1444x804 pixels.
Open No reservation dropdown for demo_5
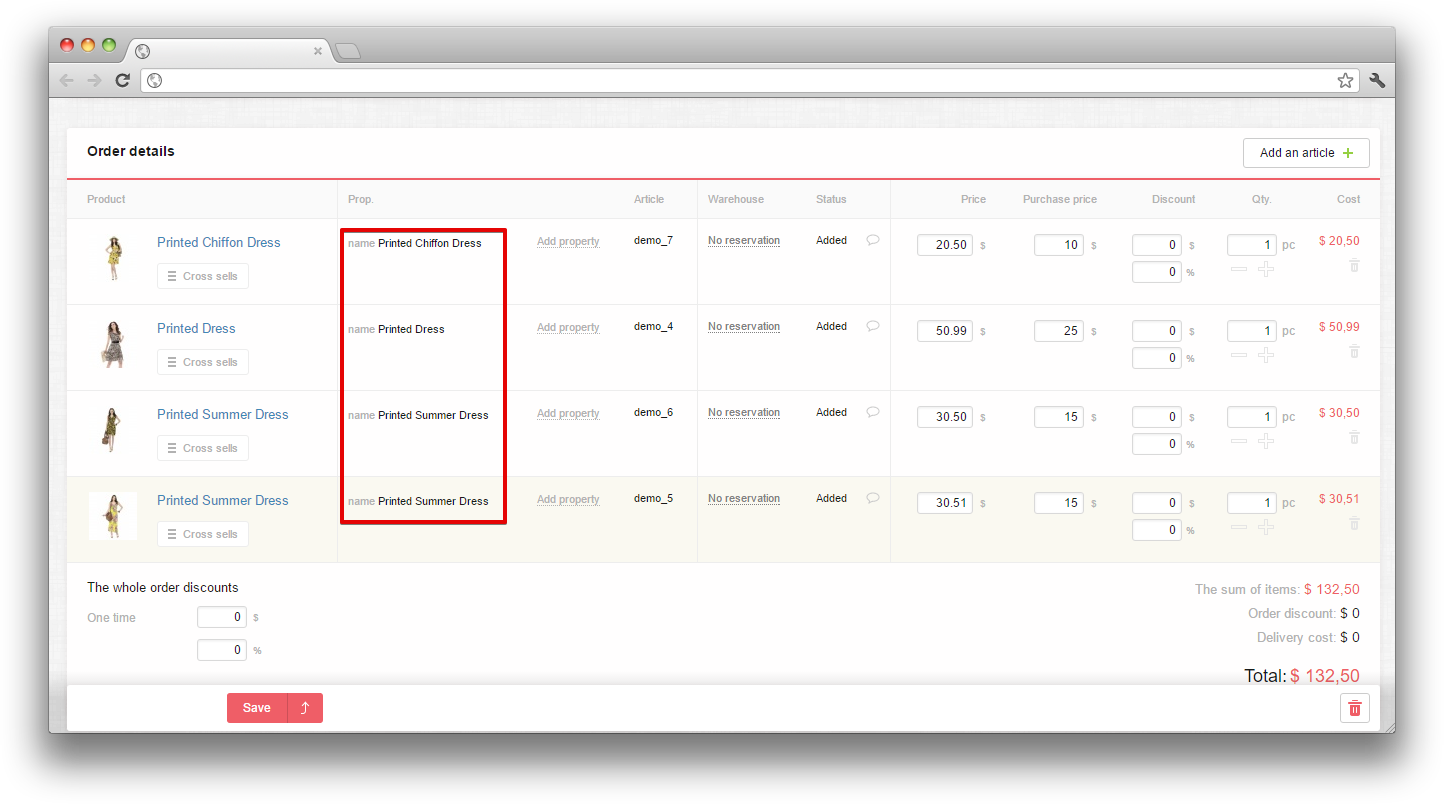click(x=744, y=498)
